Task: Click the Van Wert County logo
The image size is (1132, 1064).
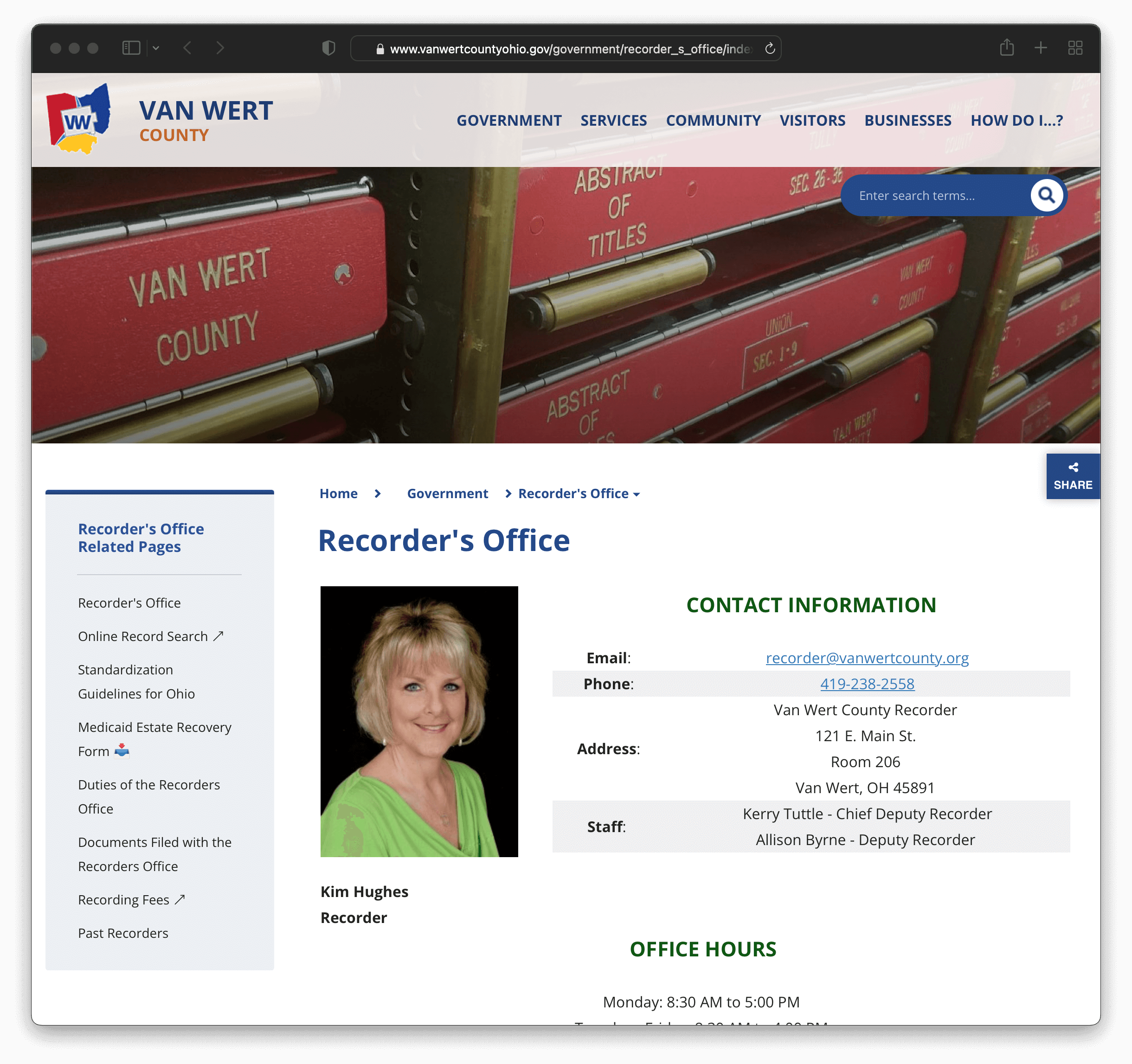Action: coord(79,120)
